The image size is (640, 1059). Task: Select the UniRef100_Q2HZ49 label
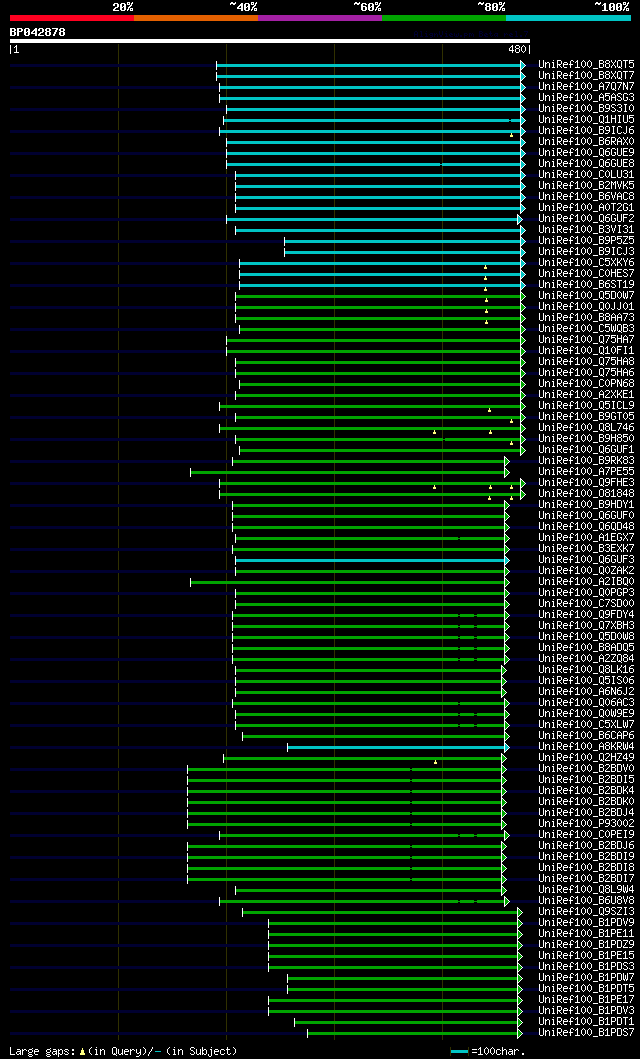(586, 759)
